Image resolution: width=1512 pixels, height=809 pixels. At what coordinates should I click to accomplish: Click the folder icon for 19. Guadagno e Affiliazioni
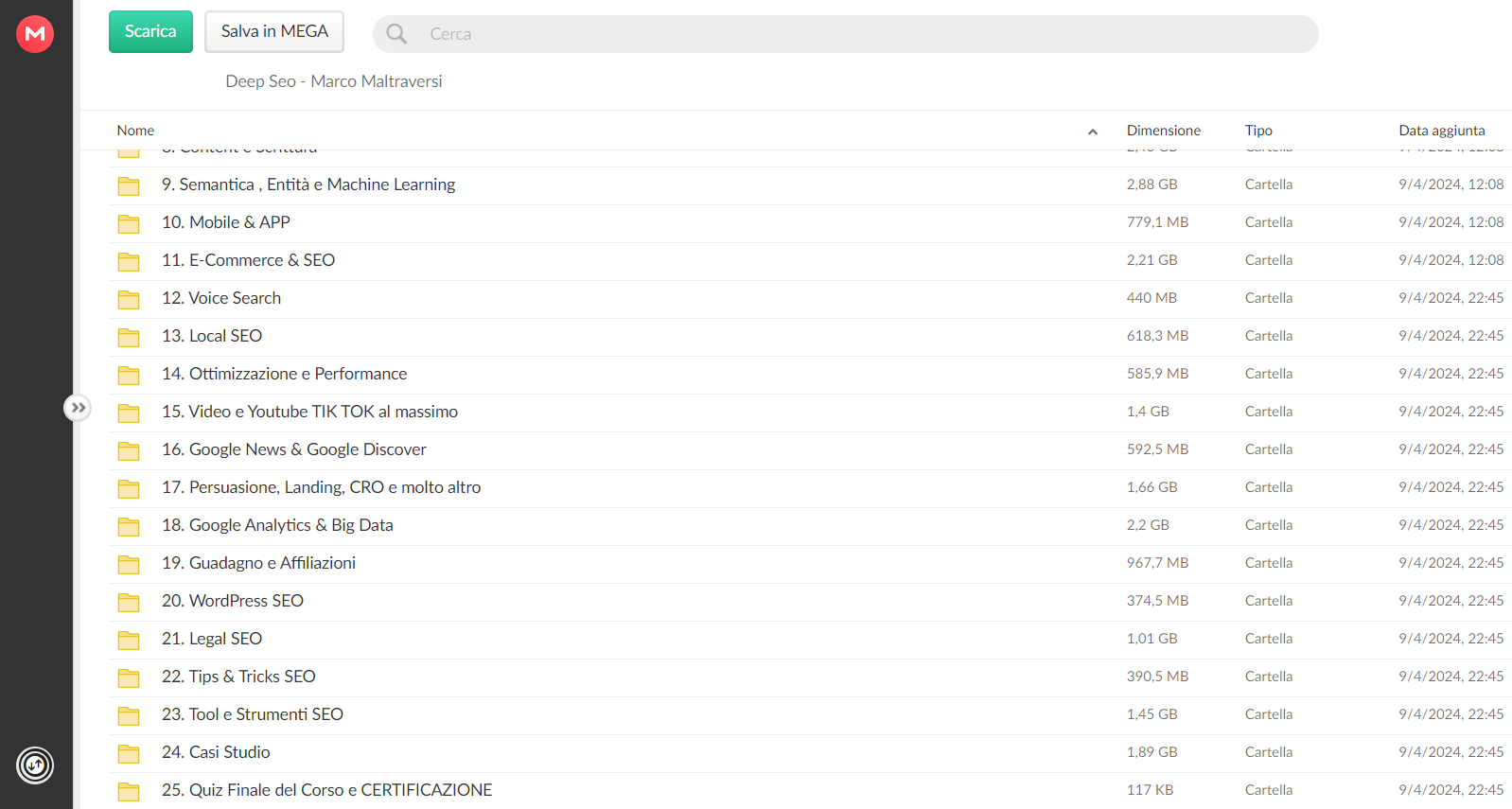pyautogui.click(x=129, y=564)
